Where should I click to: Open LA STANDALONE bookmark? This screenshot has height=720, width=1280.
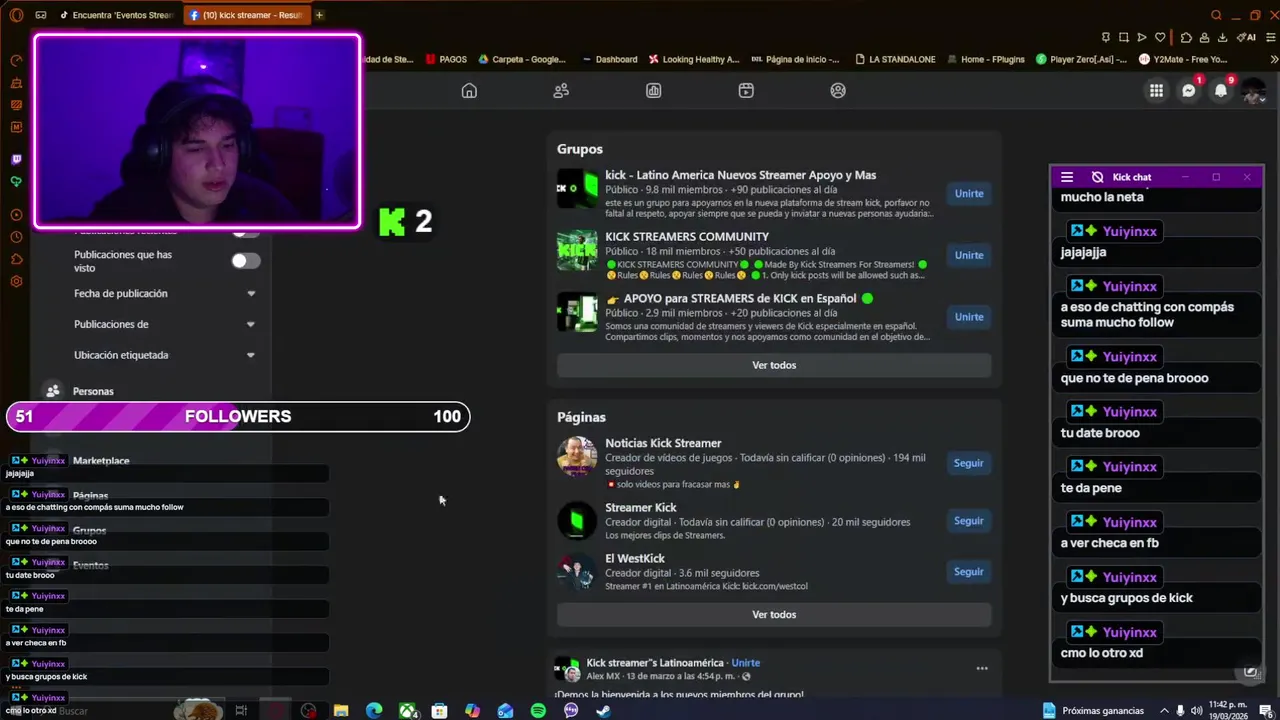coord(894,59)
